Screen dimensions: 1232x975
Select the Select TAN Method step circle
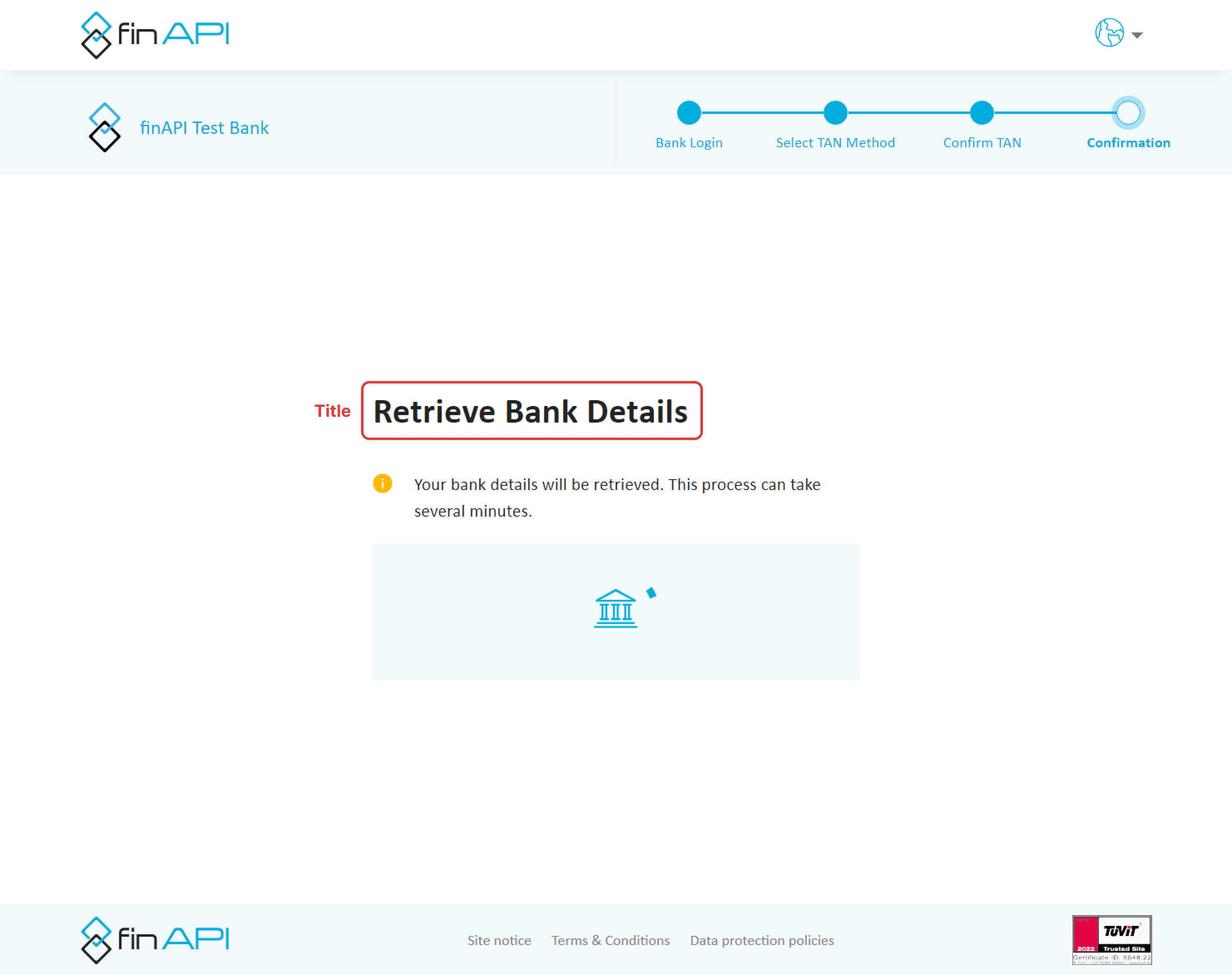pyautogui.click(x=835, y=112)
